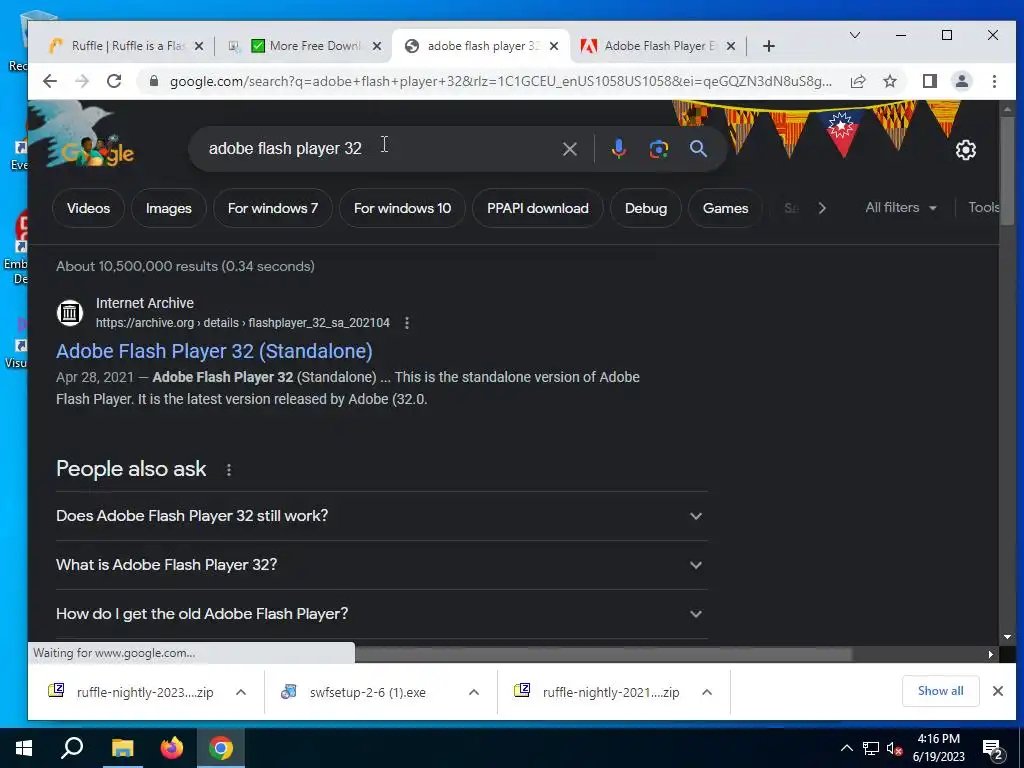The width and height of the screenshot is (1024, 768).
Task: Launch Firefox from the taskbar
Action: [172, 748]
